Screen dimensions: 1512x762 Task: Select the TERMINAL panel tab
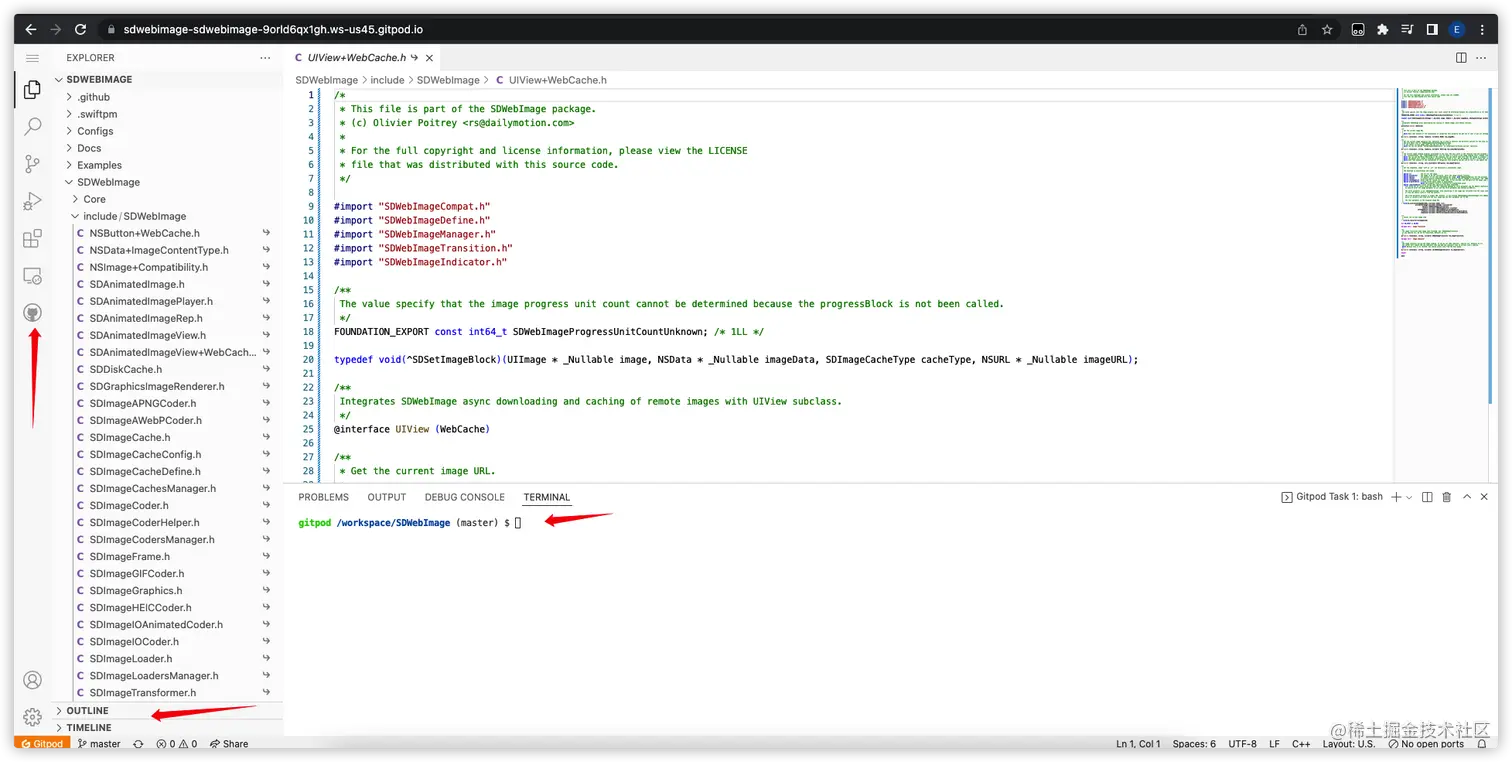pyautogui.click(x=547, y=497)
